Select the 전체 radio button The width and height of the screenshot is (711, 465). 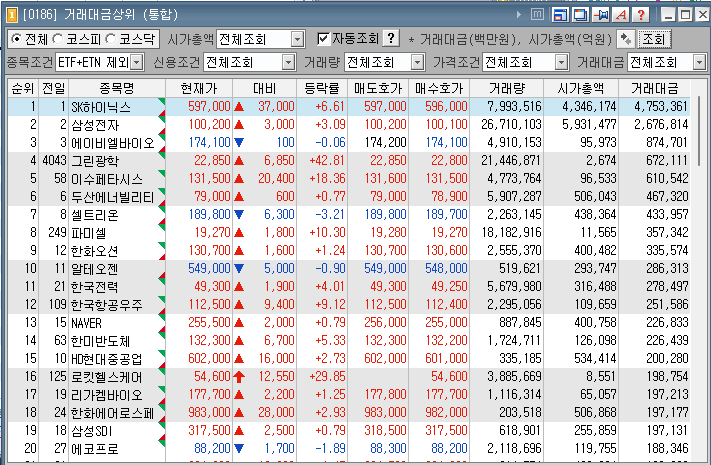click(x=16, y=39)
